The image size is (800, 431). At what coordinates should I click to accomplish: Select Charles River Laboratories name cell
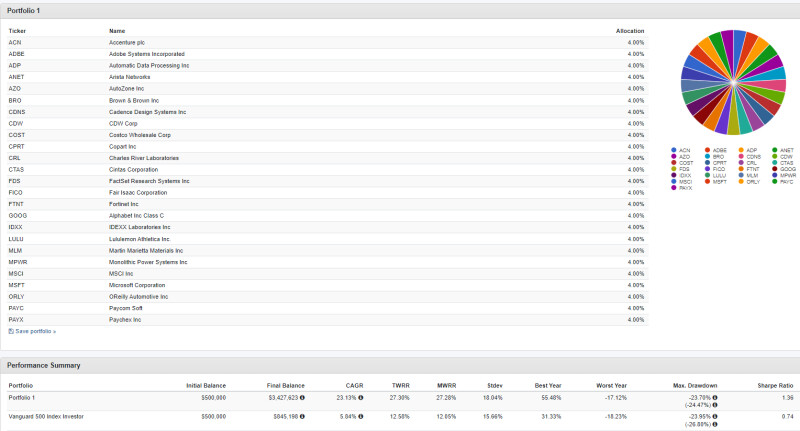point(144,158)
